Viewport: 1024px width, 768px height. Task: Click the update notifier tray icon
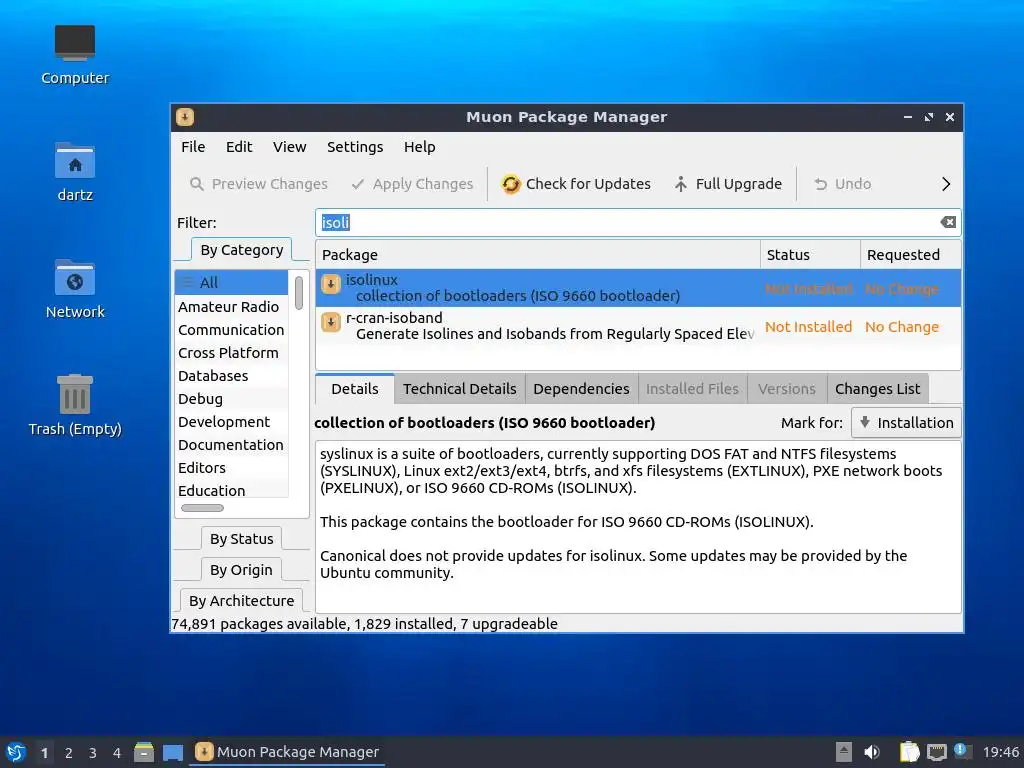(x=962, y=751)
